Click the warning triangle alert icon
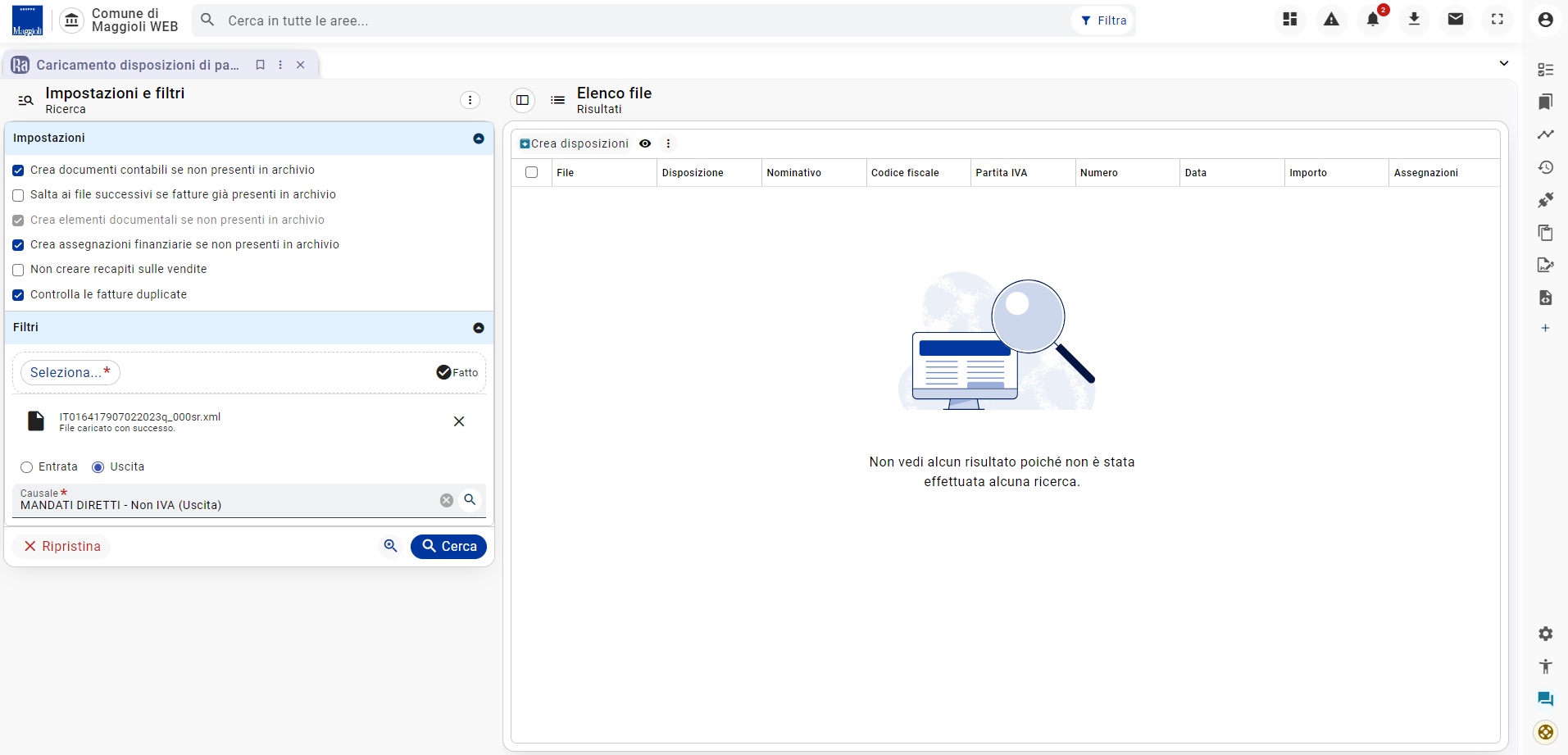The height and width of the screenshot is (755, 1568). point(1331,20)
